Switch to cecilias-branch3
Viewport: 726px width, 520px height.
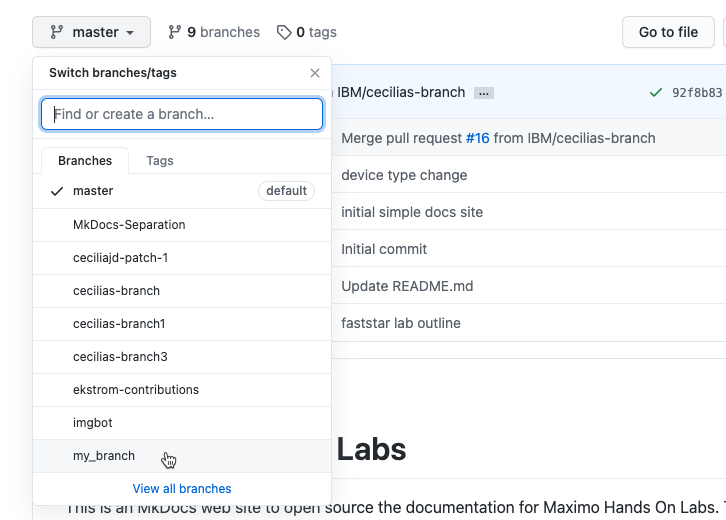tap(182, 357)
